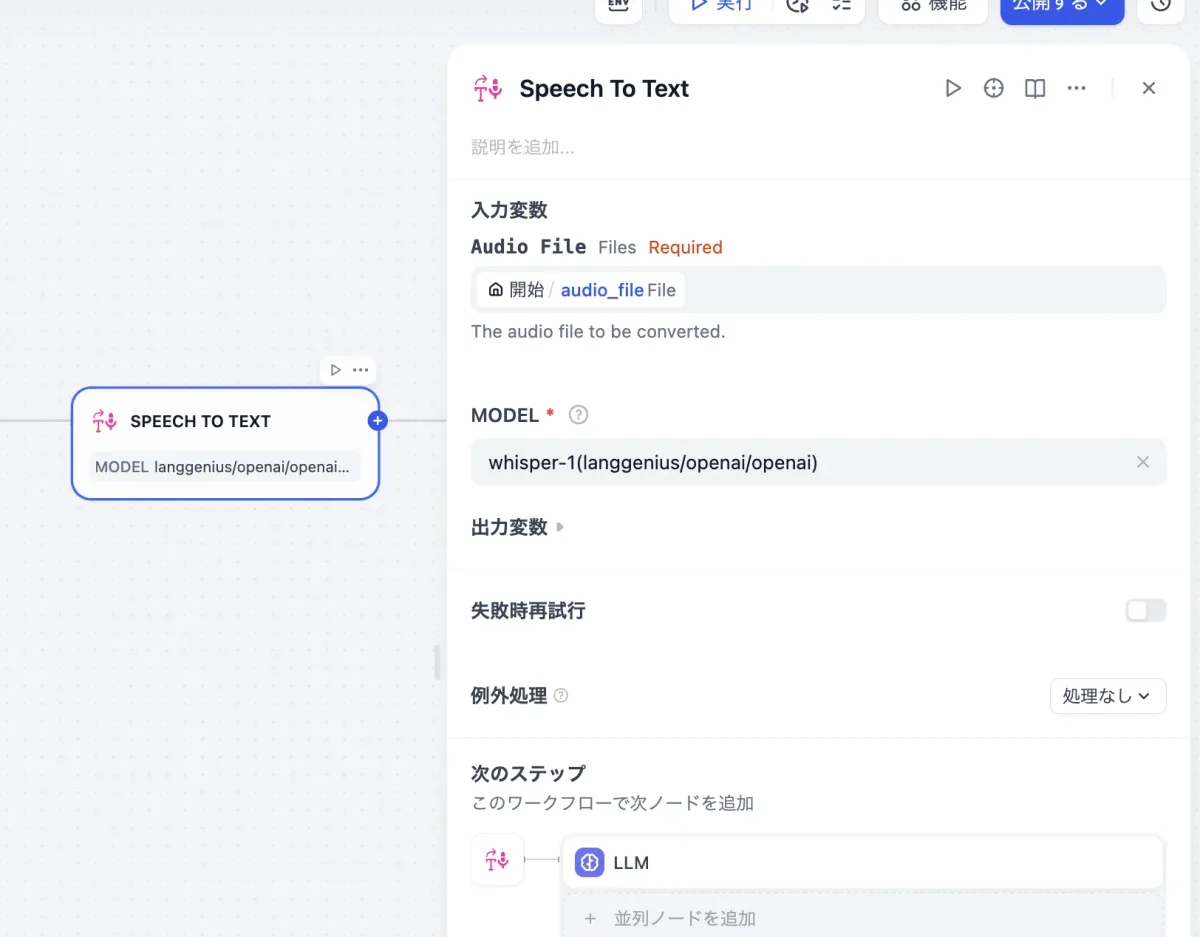Click the MODEL help question mark icon
Image resolution: width=1200 pixels, height=937 pixels.
click(x=578, y=415)
